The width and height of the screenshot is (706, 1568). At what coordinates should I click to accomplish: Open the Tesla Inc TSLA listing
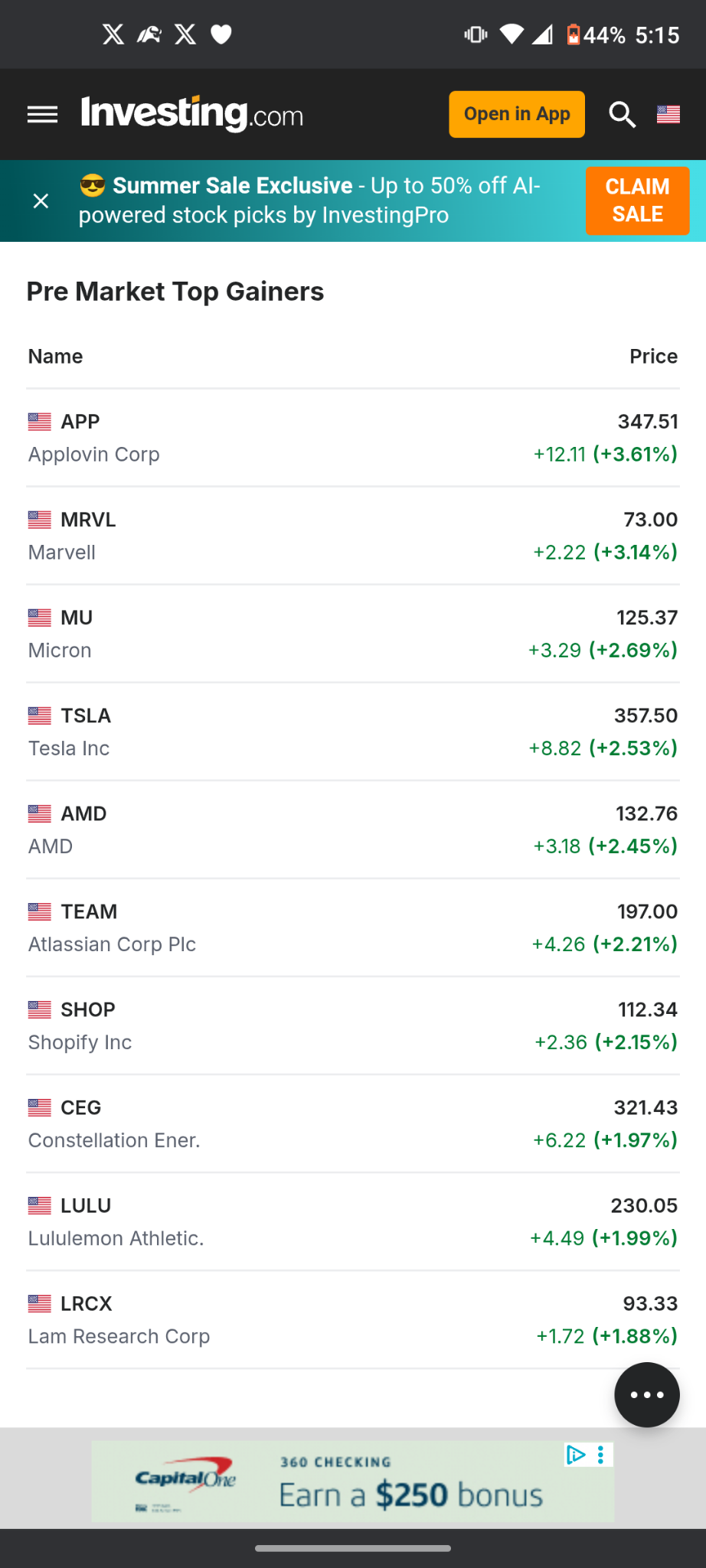(353, 732)
